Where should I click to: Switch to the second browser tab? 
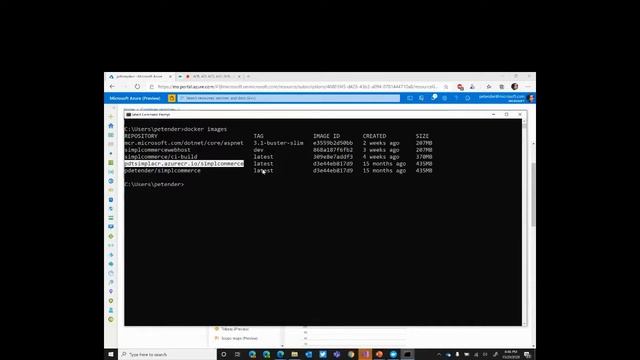(x=210, y=76)
